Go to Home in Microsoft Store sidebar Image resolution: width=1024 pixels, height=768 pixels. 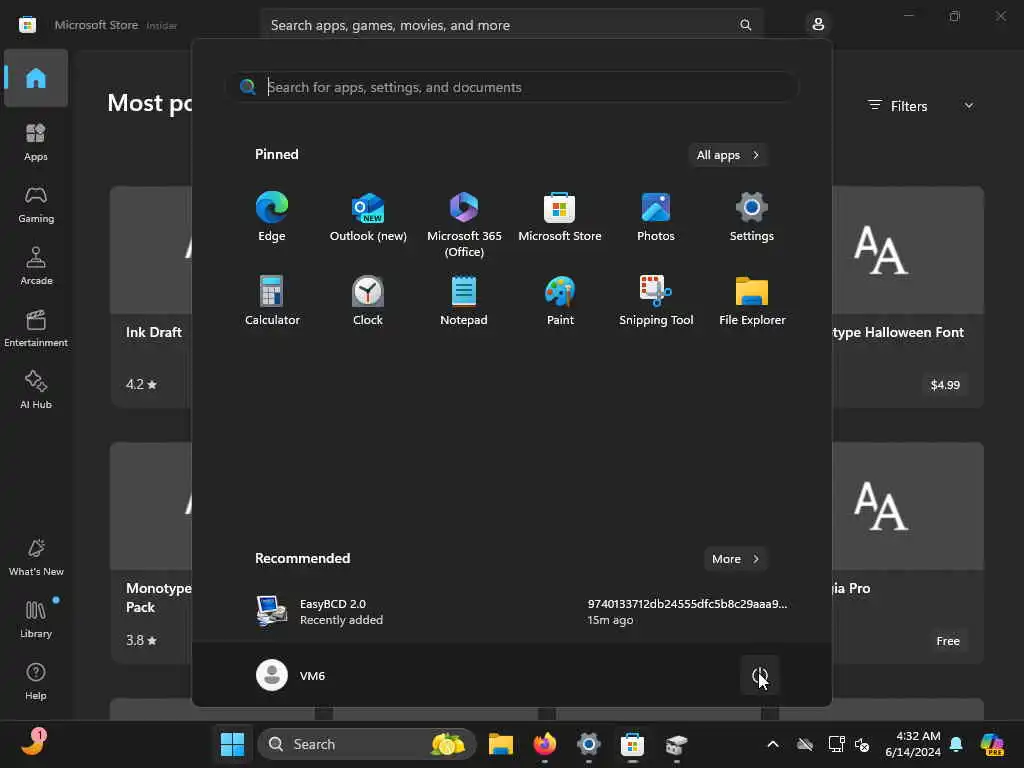[36, 78]
